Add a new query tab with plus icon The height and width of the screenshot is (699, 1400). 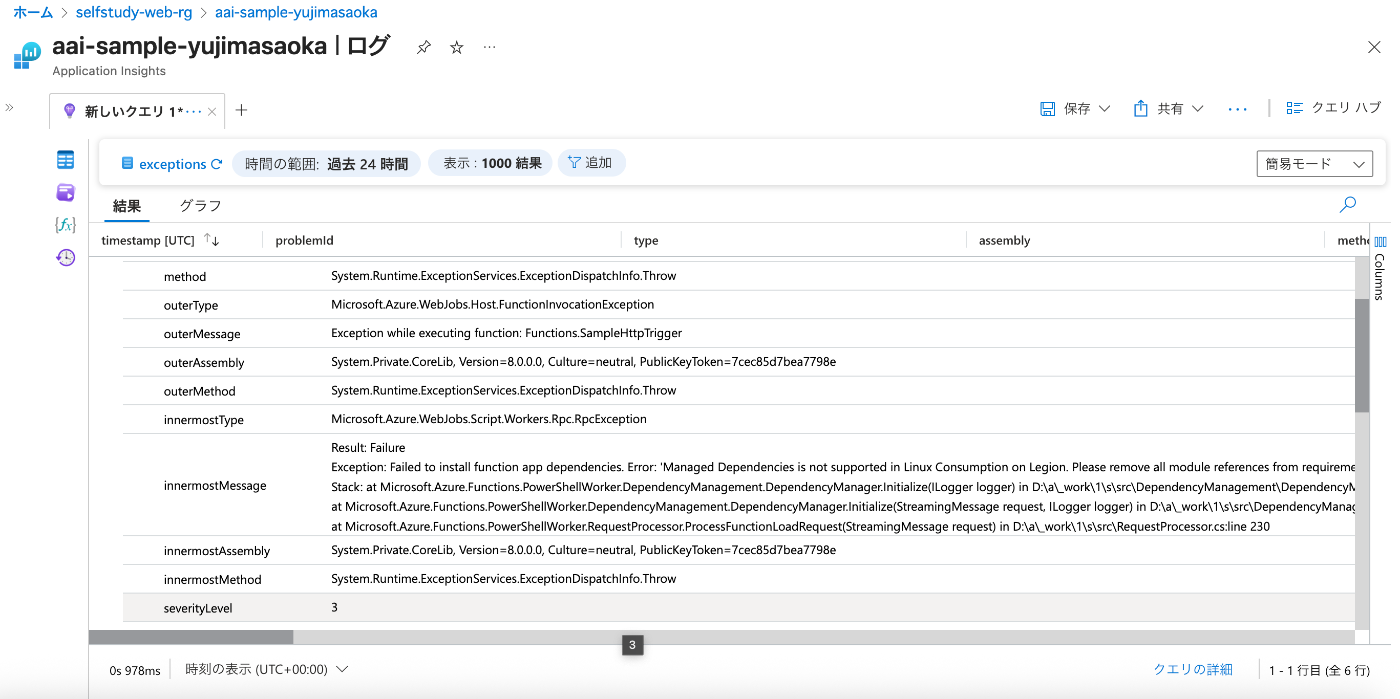[241, 110]
